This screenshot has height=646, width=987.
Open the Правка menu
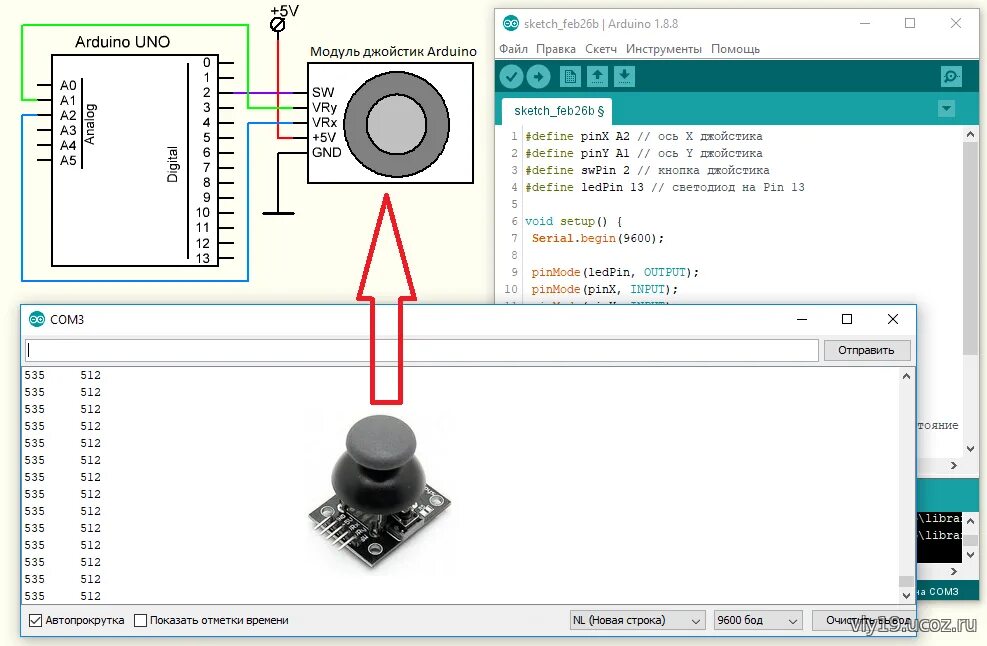point(556,49)
